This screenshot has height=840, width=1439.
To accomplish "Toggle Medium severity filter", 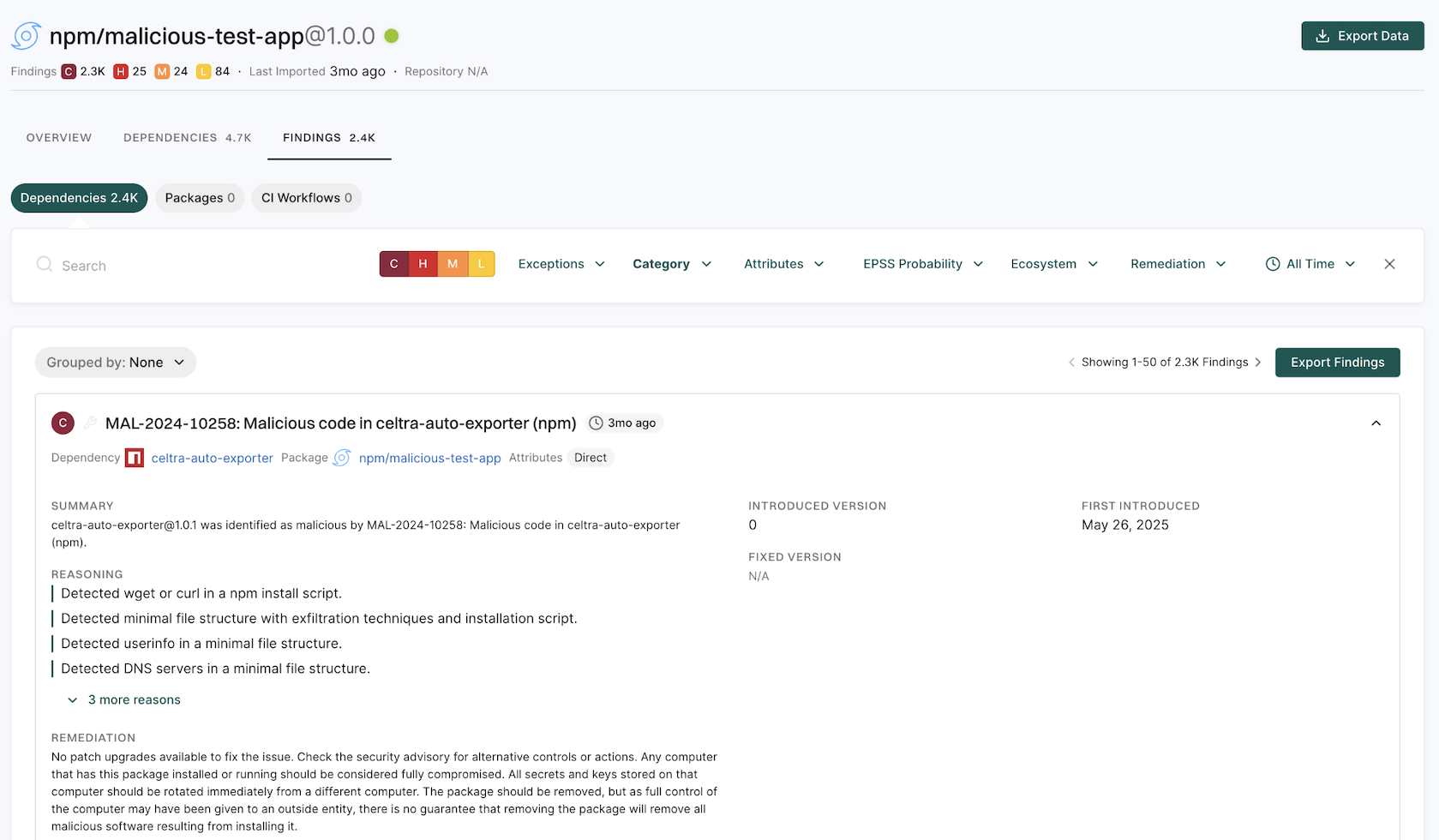I will click(x=453, y=264).
